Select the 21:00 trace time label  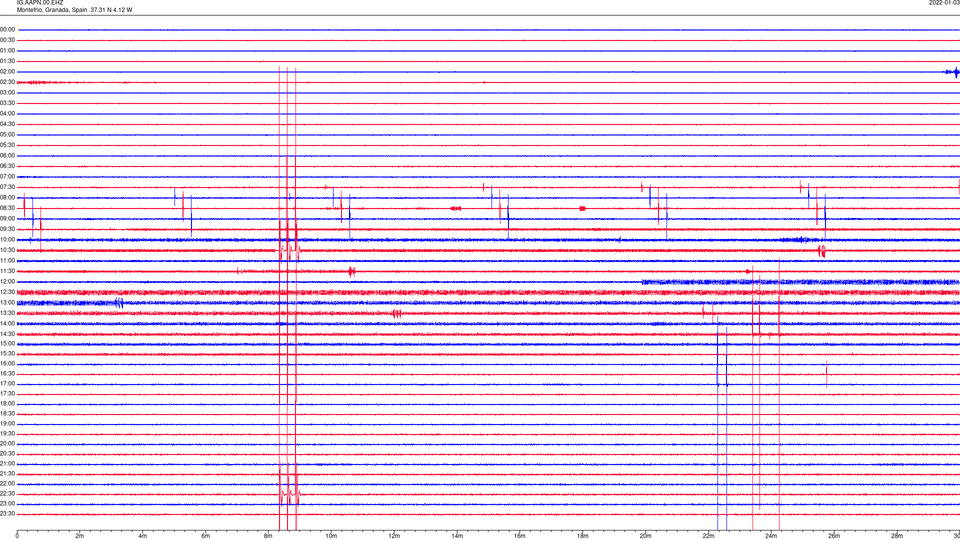pyautogui.click(x=7, y=463)
